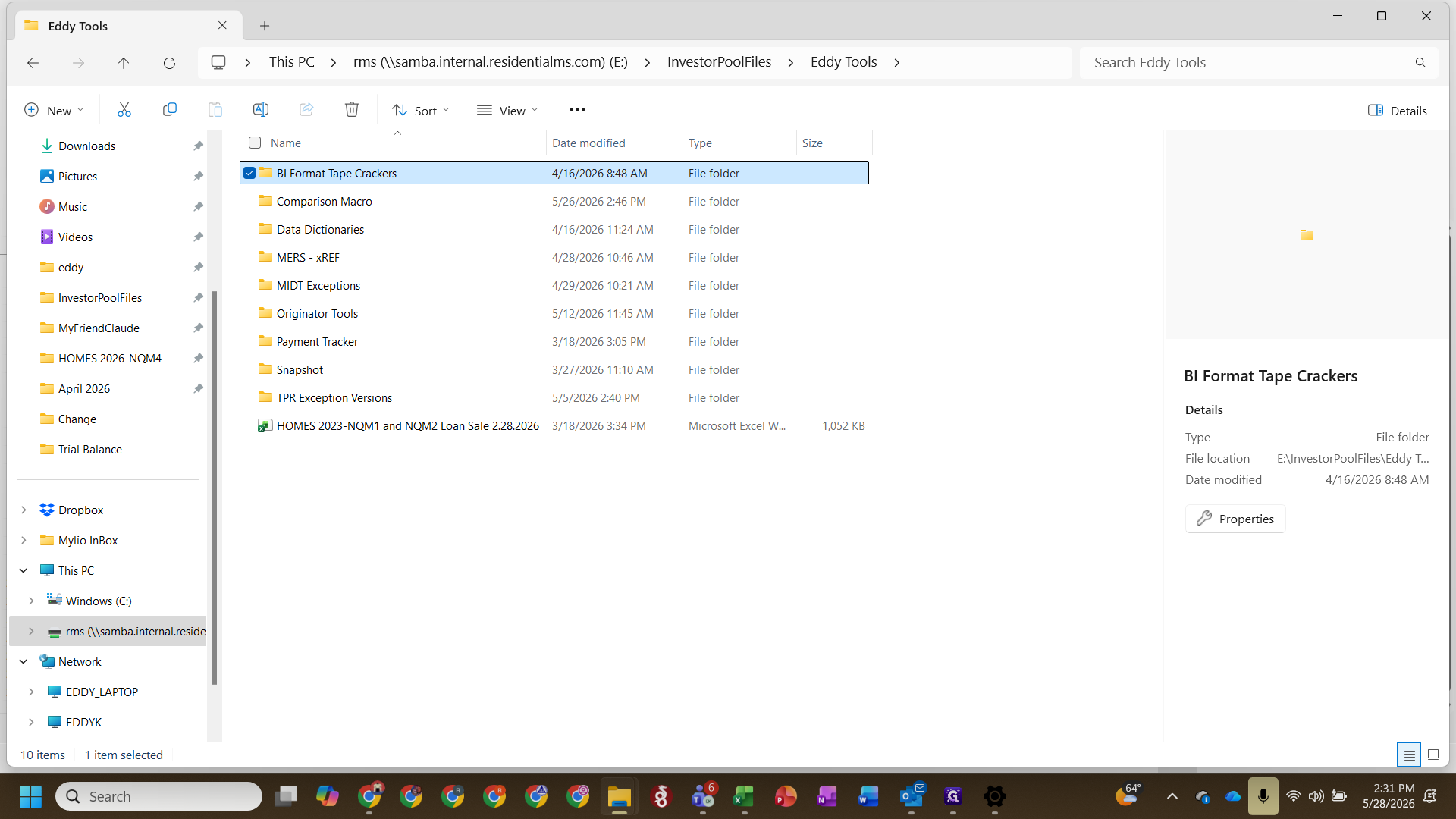Click the InvestorPoolFiles breadcrumb
1456x819 pixels.
tap(719, 62)
